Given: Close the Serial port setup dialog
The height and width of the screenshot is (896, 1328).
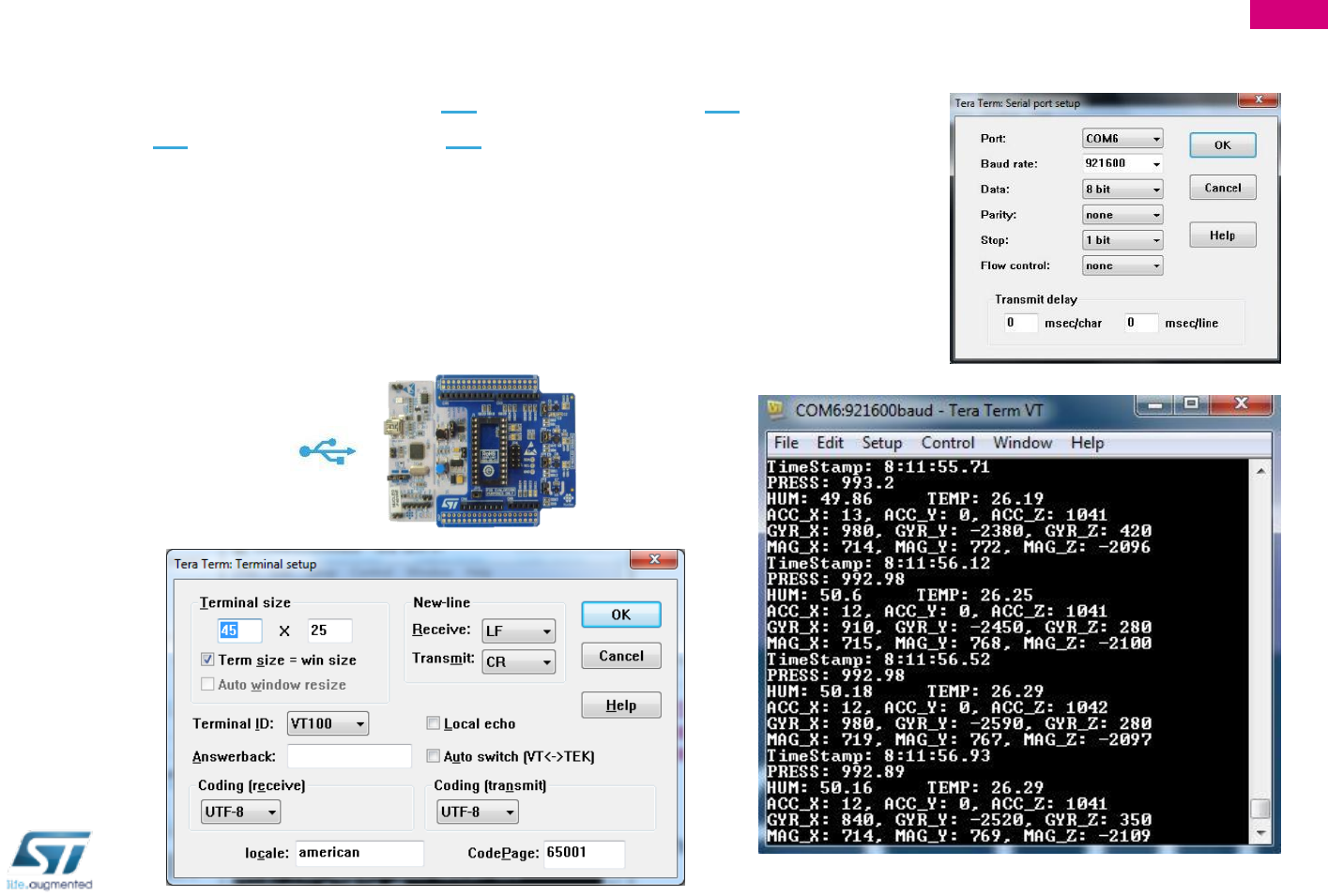Looking at the screenshot, I should click(x=1258, y=99).
